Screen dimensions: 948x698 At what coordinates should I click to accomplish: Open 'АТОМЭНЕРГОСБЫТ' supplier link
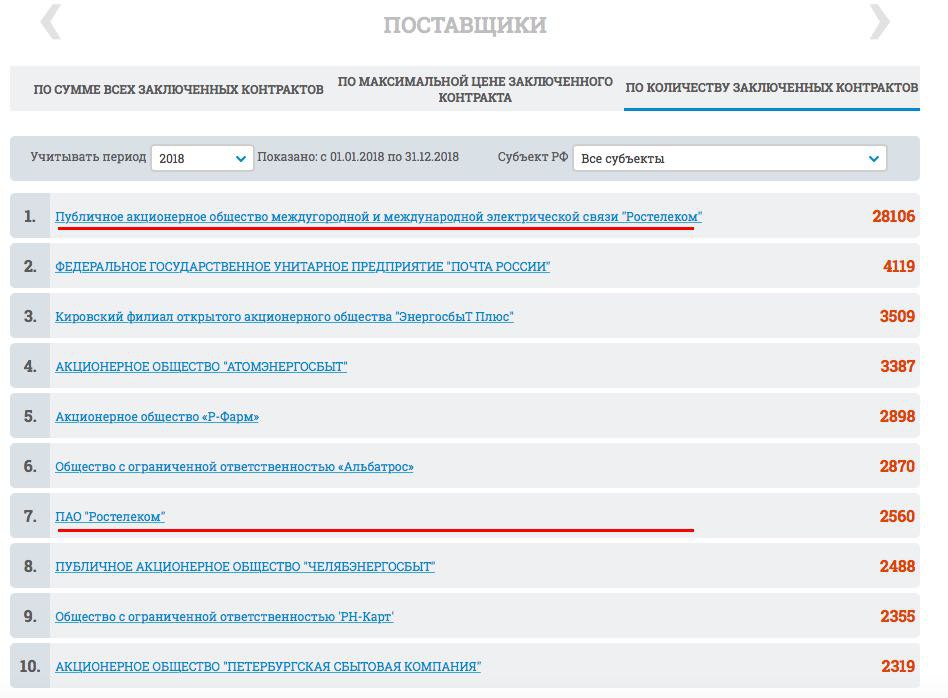point(201,367)
